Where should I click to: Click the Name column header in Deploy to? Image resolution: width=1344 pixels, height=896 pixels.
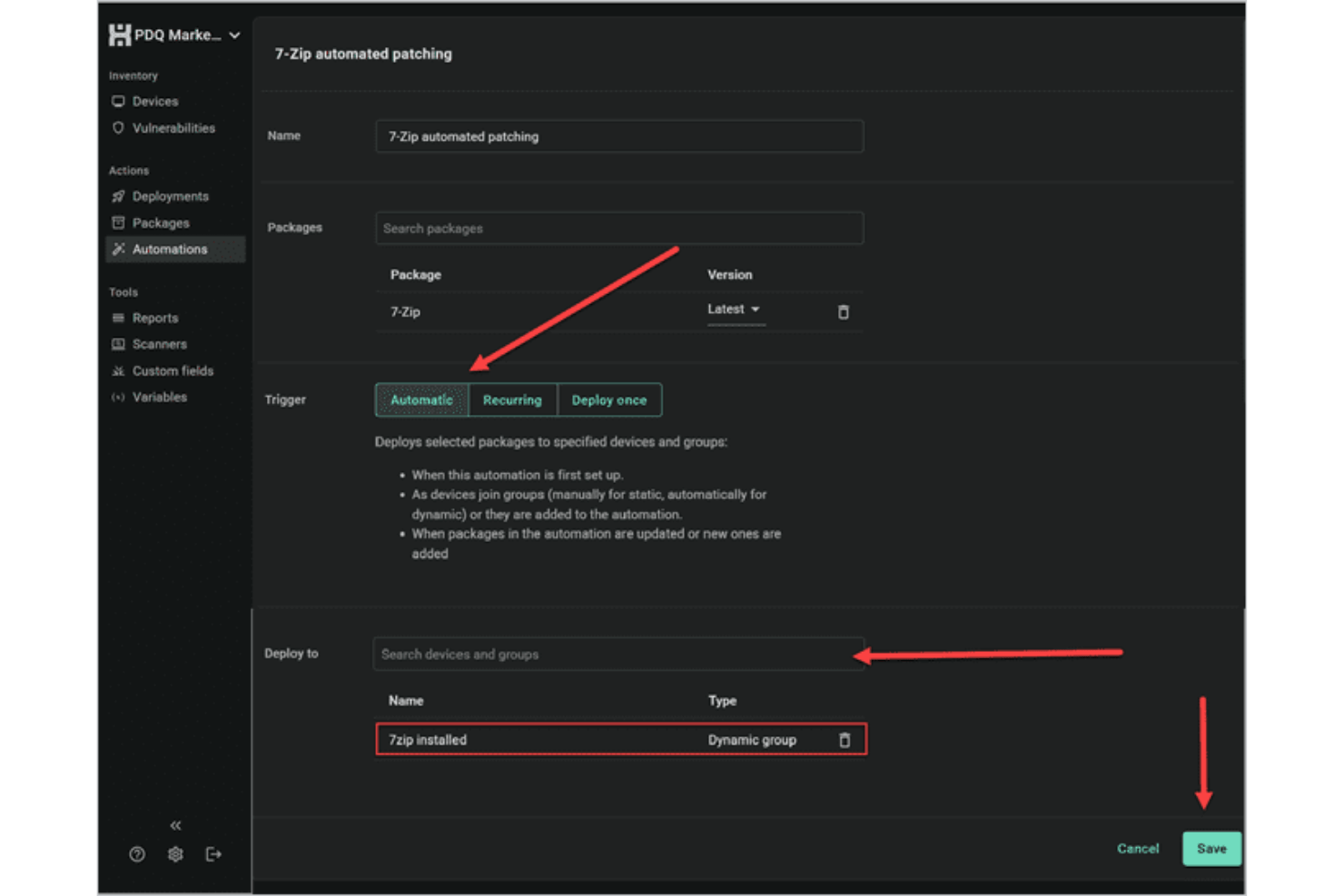406,701
